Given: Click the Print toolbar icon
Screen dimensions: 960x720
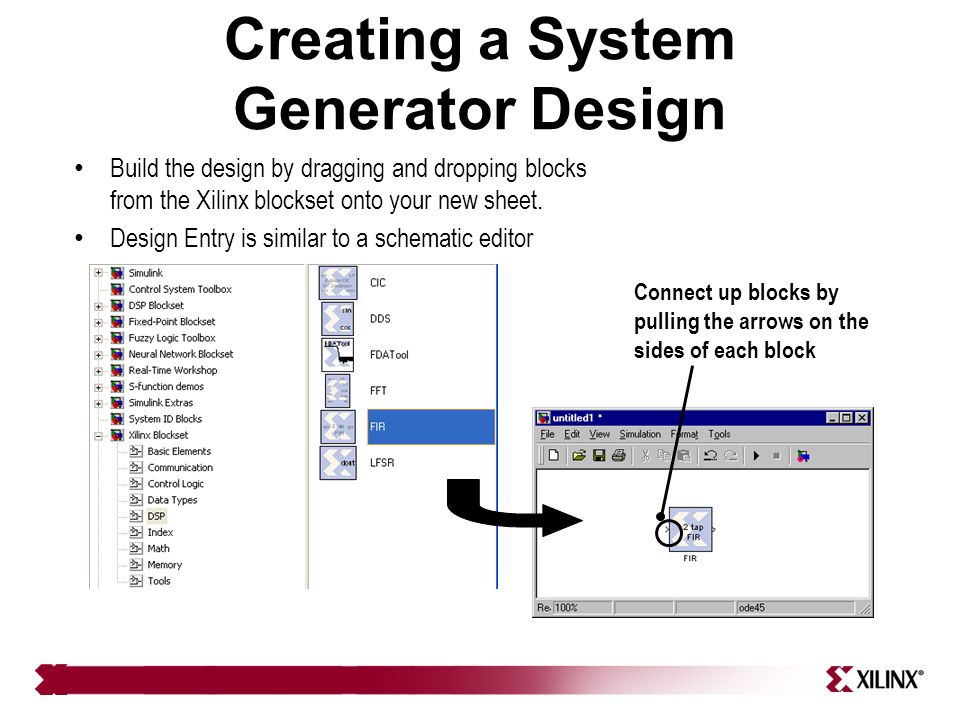Looking at the screenshot, I should point(619,456).
